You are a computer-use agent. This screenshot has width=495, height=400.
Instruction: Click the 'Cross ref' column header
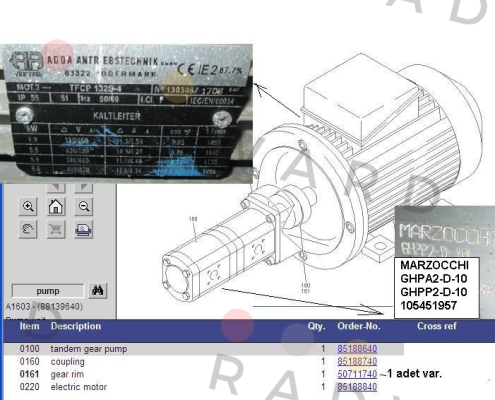click(437, 326)
